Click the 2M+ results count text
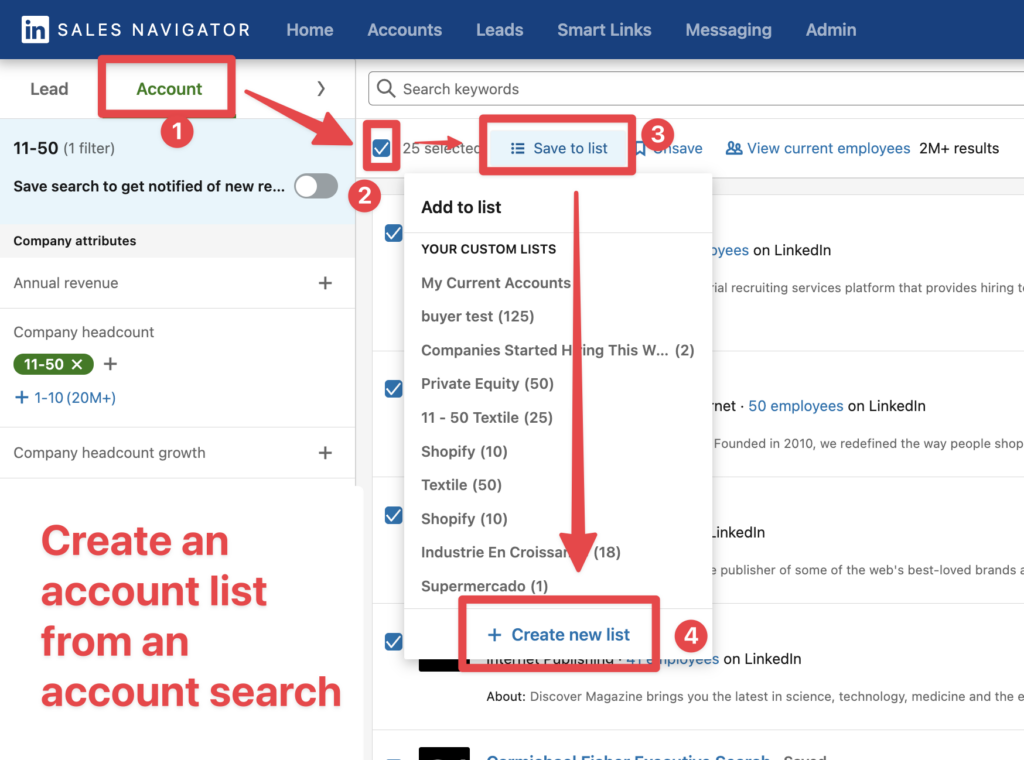The image size is (1024, 760). 959,148
